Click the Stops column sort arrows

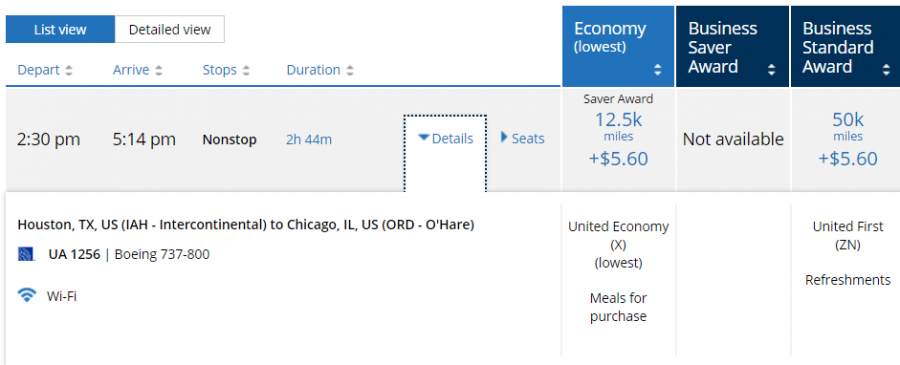[246, 71]
